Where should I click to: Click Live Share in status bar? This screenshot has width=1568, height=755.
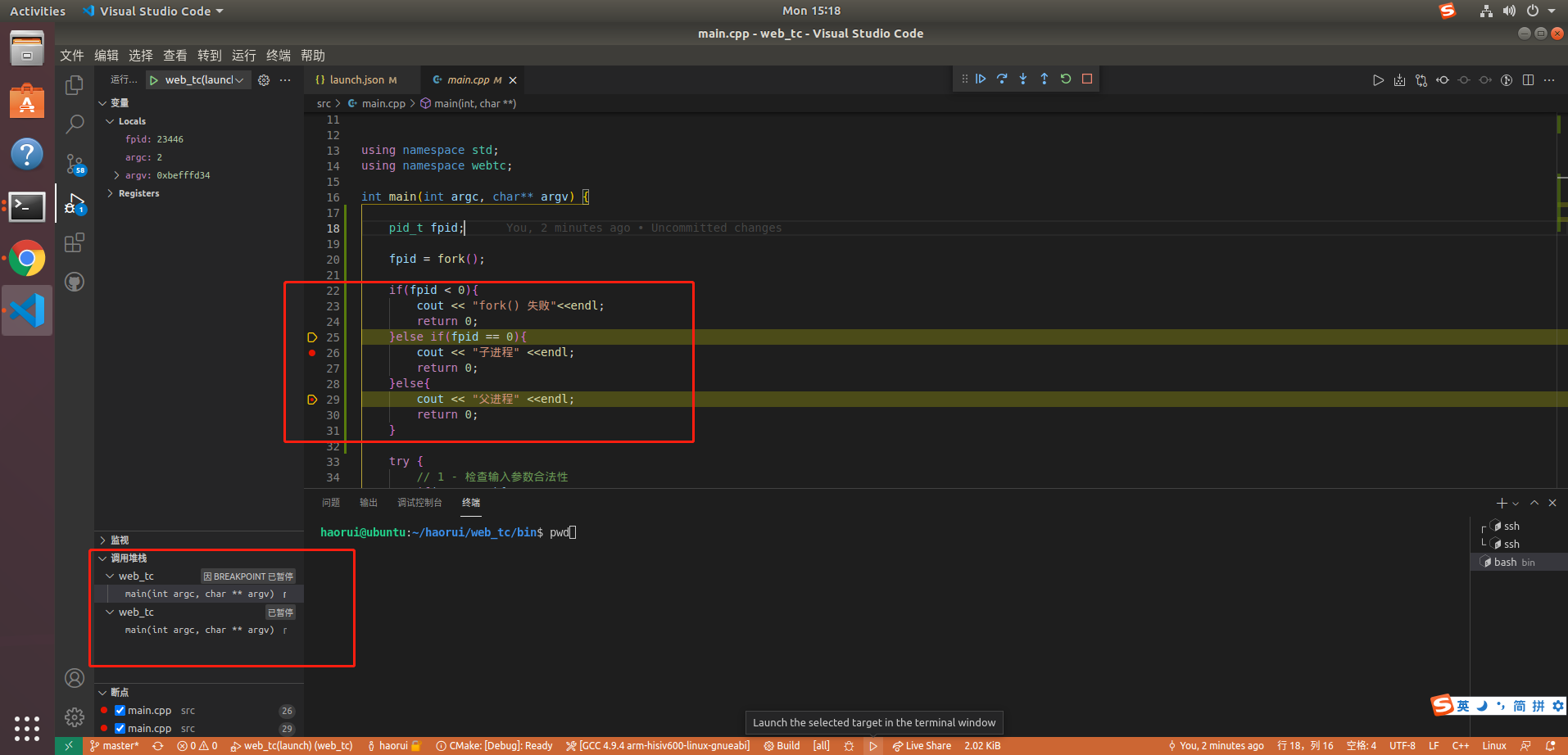click(x=922, y=746)
